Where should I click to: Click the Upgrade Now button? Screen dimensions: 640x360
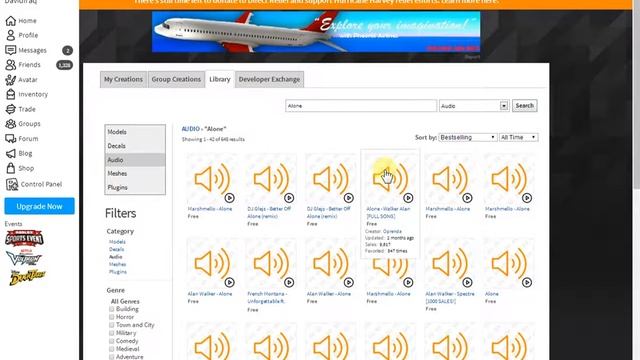click(40, 206)
